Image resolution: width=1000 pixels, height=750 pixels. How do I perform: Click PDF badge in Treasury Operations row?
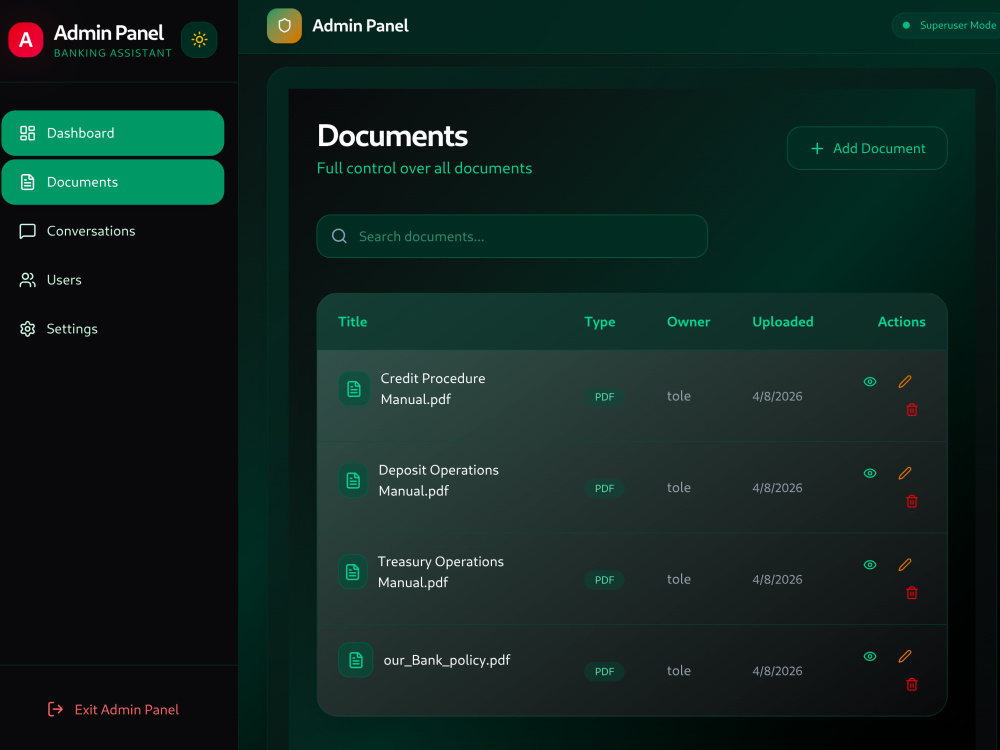coord(604,580)
